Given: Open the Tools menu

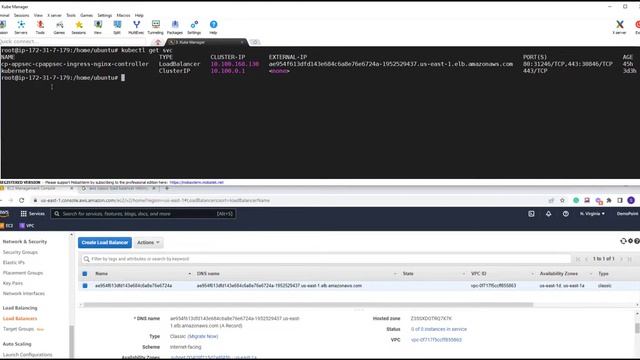Looking at the screenshot, I should pyautogui.click(x=71, y=15).
